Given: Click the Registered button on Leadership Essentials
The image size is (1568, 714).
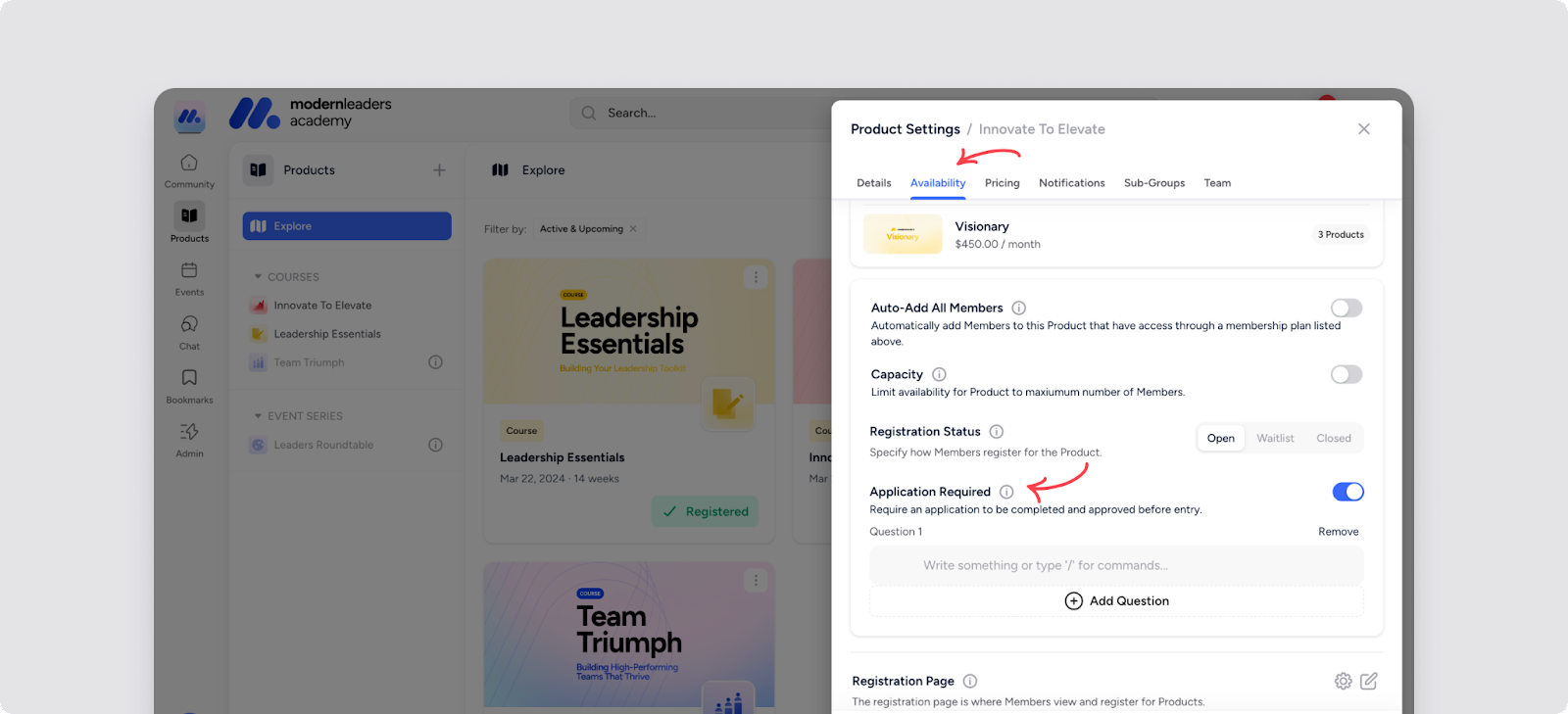Looking at the screenshot, I should (706, 511).
